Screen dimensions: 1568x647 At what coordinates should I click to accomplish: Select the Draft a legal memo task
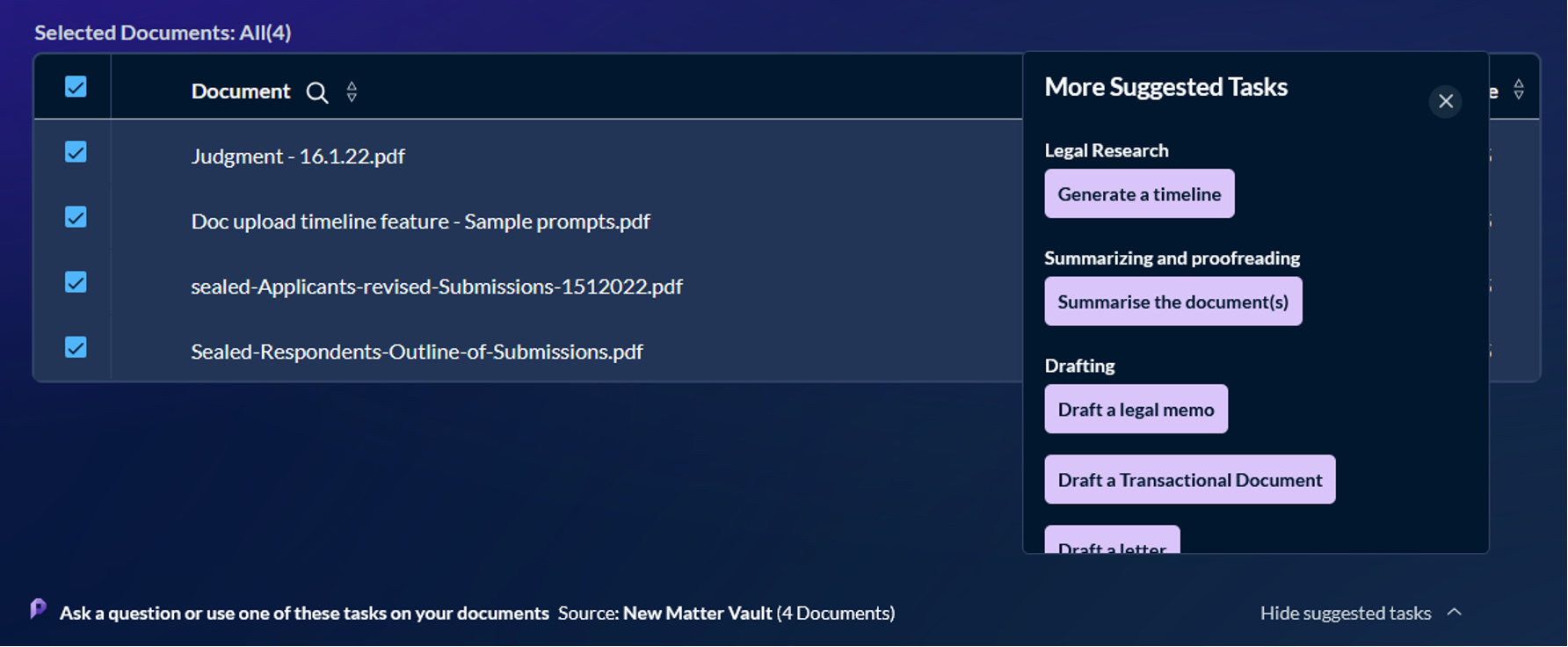coord(1136,409)
